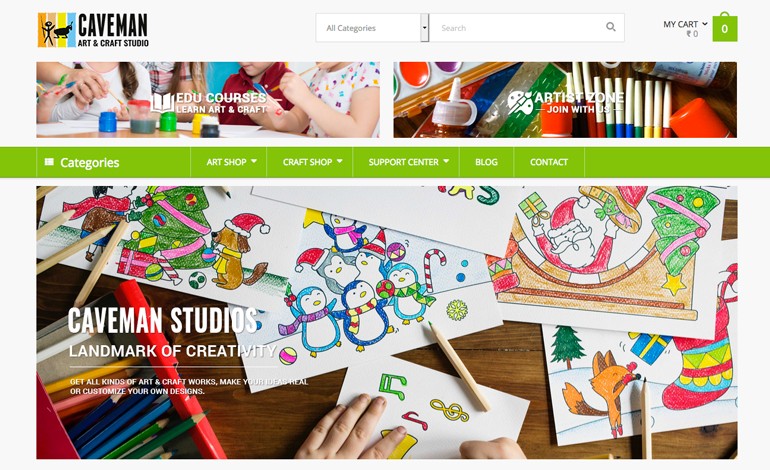The width and height of the screenshot is (770, 470).
Task: Click the book icon on Edu Courses banner
Action: (x=163, y=103)
